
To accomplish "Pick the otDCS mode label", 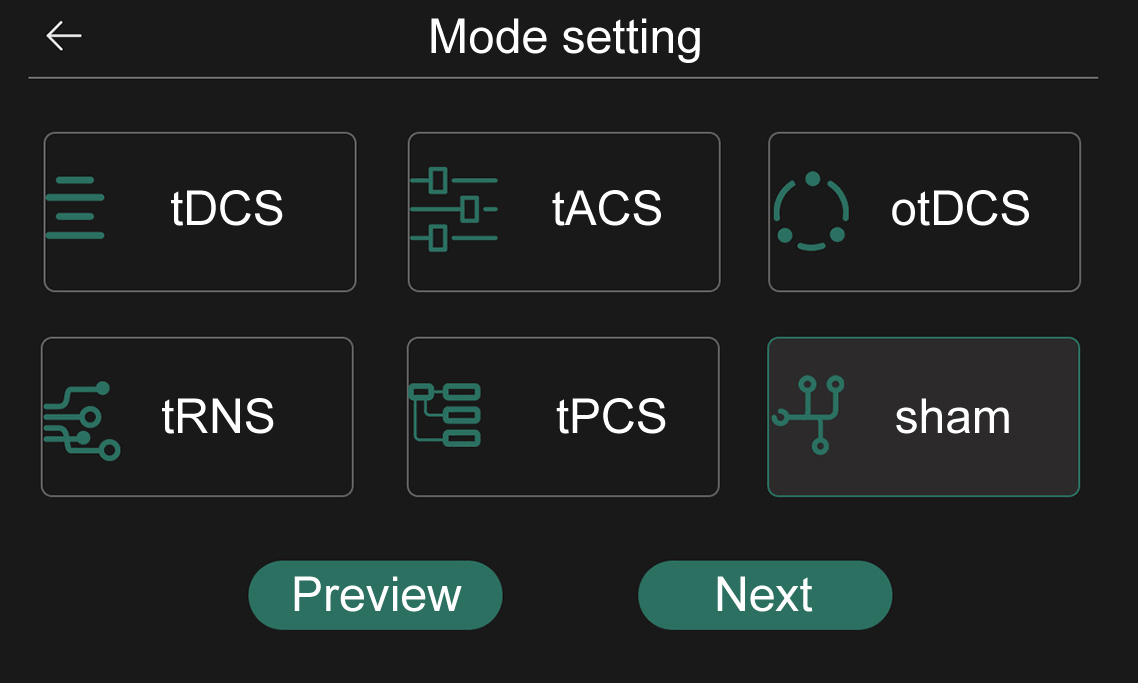I will (960, 208).
